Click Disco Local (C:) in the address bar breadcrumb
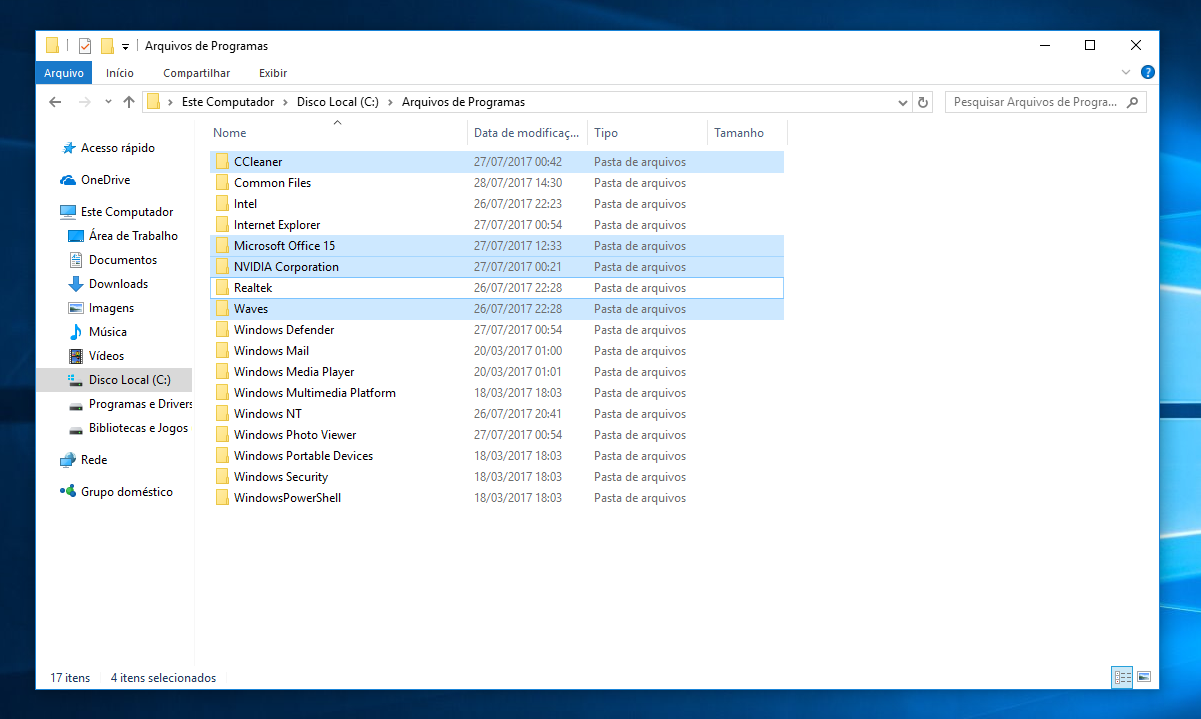Screen dimensions: 1201x719 tap(338, 102)
